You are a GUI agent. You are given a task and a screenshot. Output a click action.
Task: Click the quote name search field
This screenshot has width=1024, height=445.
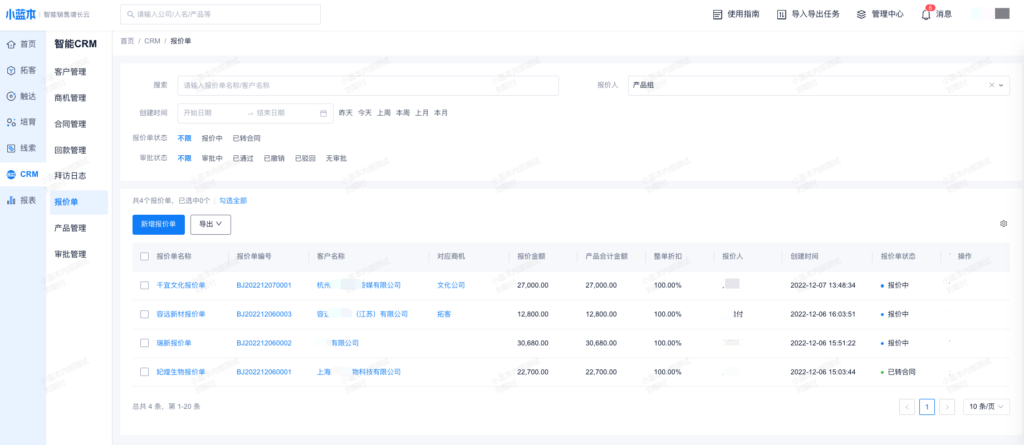[x=367, y=86]
